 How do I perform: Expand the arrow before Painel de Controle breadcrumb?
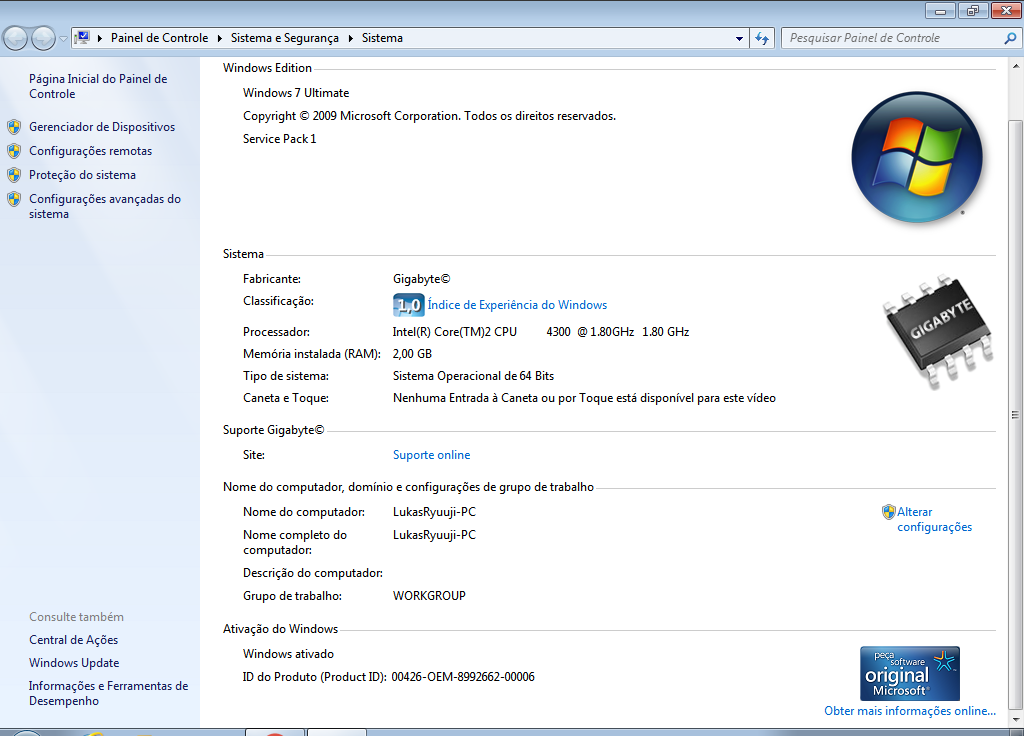[100, 39]
